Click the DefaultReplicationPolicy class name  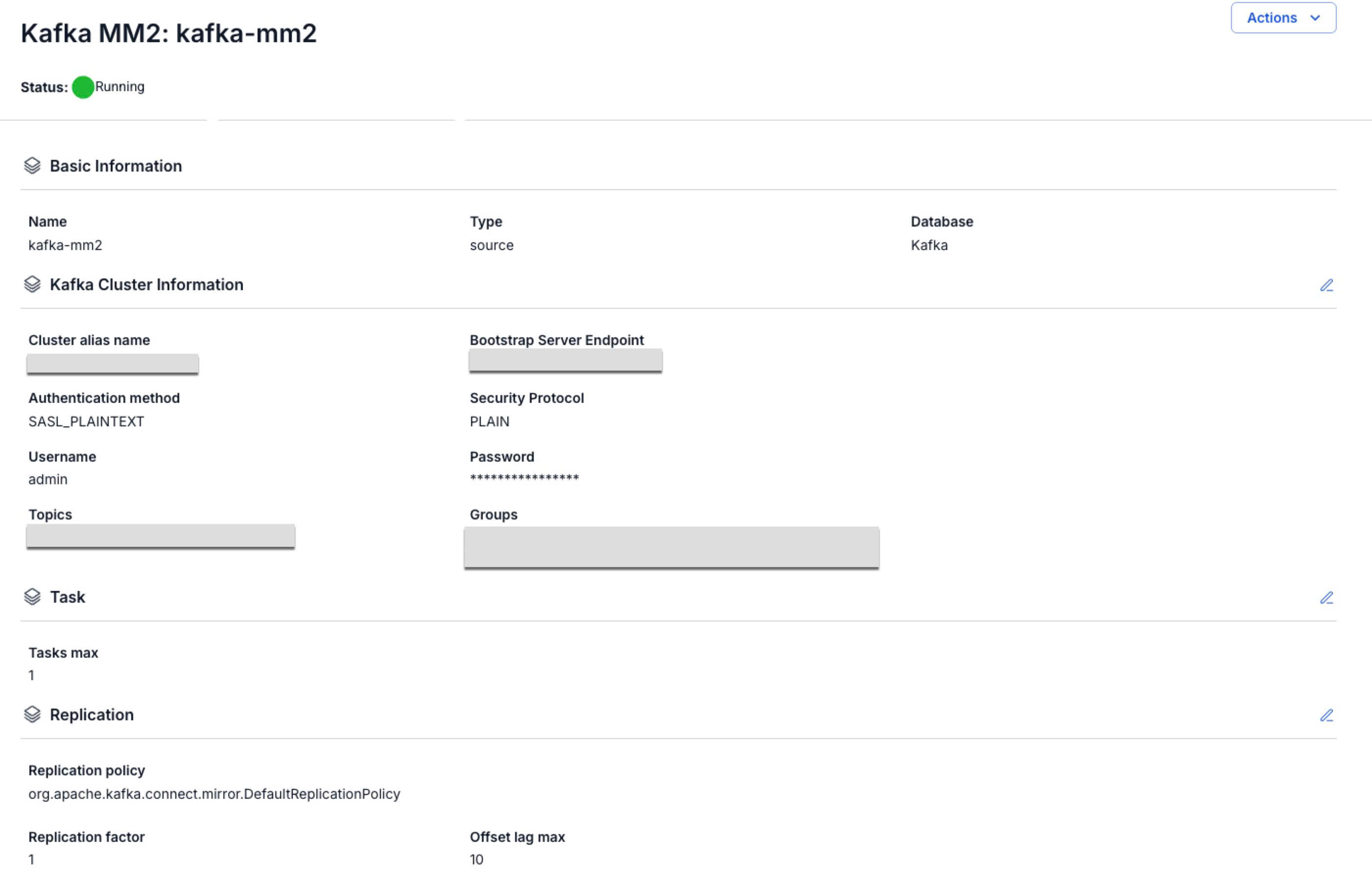tap(214, 794)
